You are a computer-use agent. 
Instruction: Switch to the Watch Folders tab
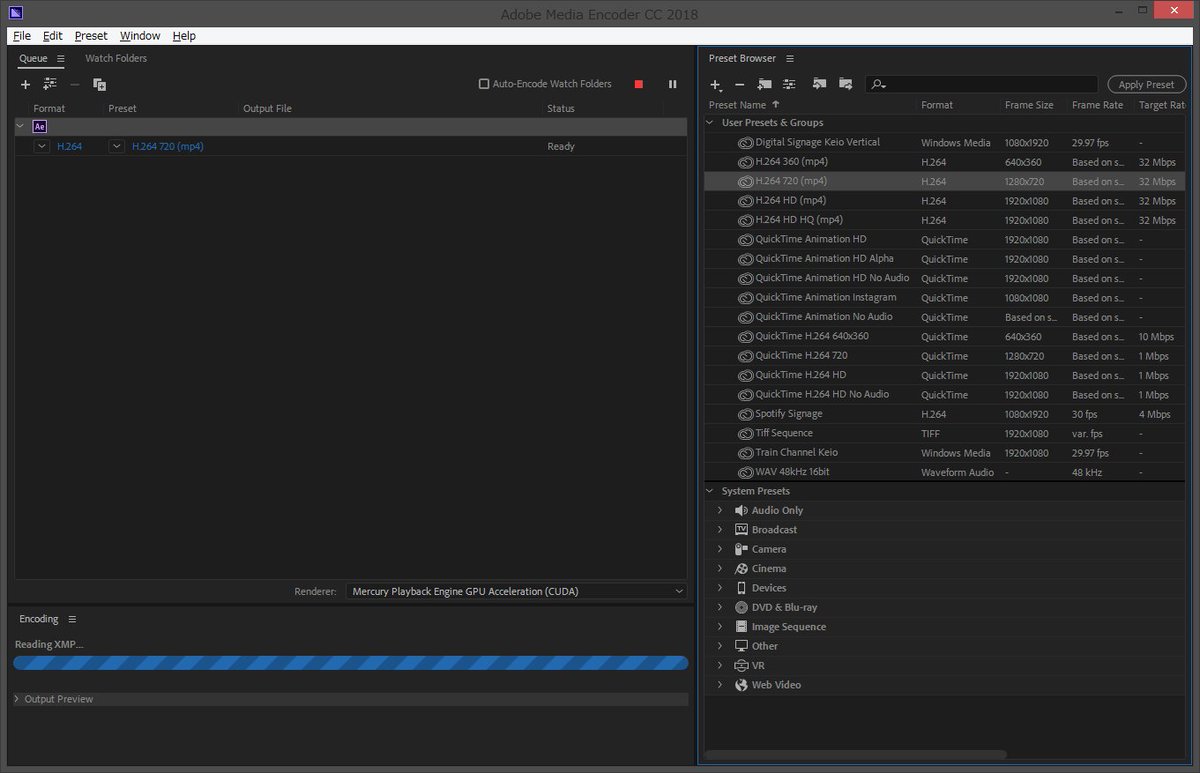coord(116,58)
